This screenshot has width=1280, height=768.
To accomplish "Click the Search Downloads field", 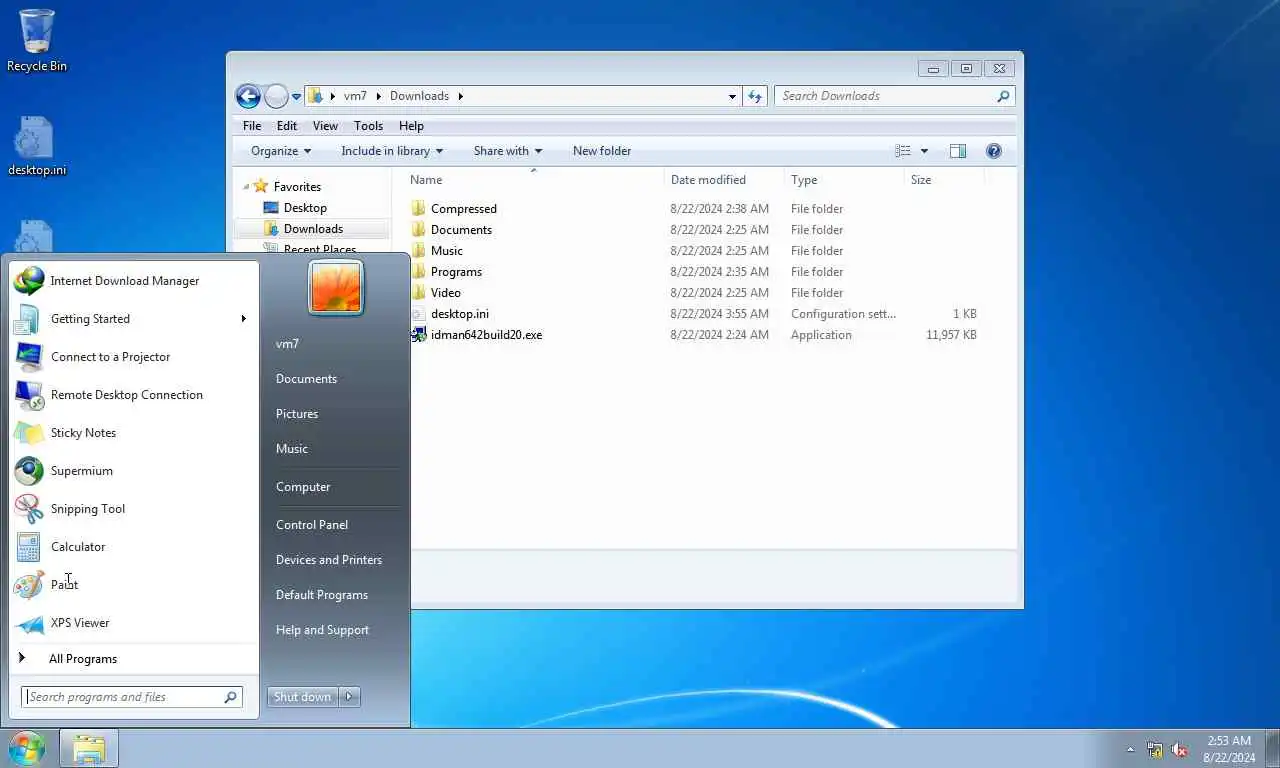I will [885, 96].
